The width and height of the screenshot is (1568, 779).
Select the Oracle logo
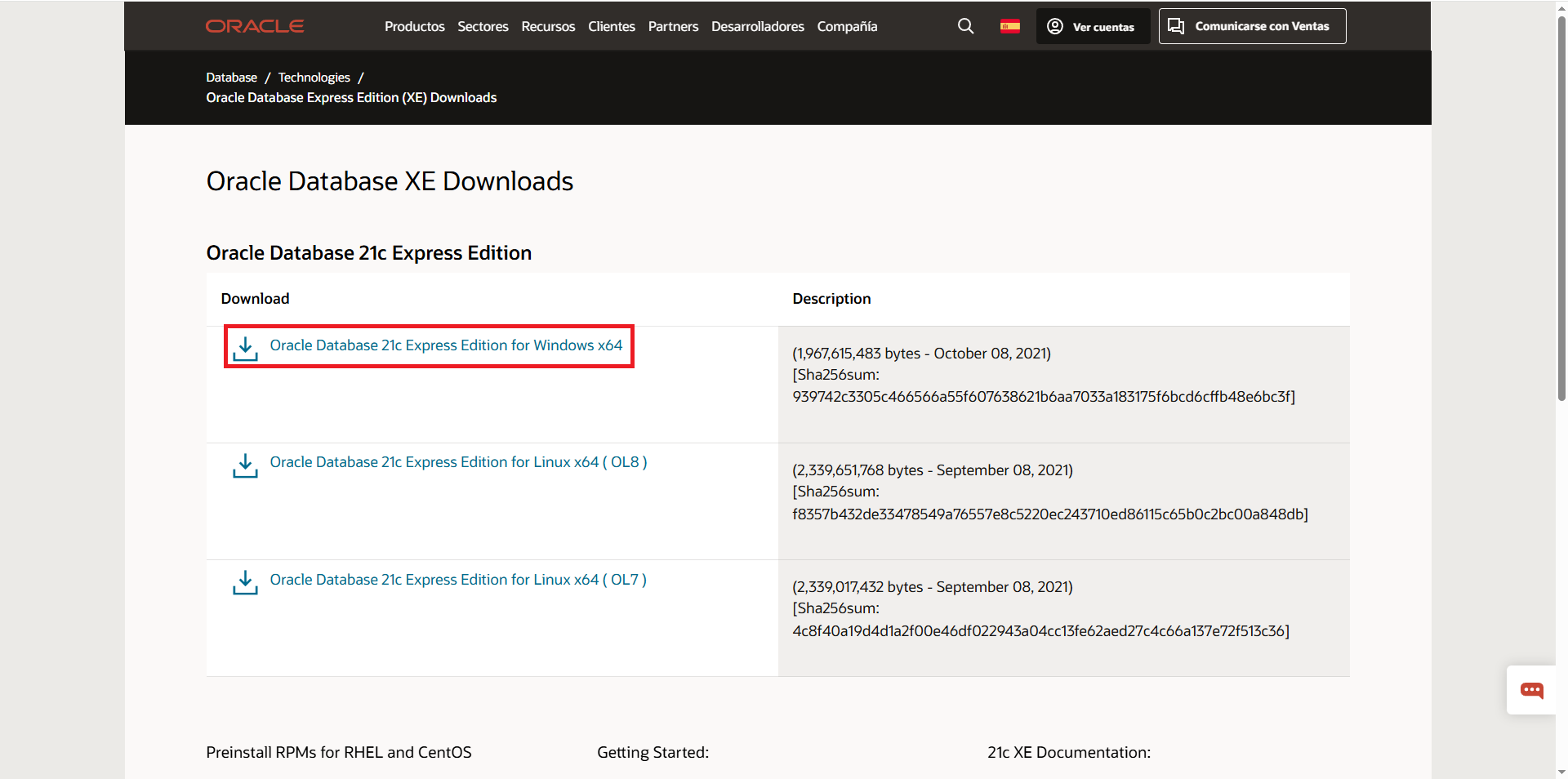click(x=254, y=25)
